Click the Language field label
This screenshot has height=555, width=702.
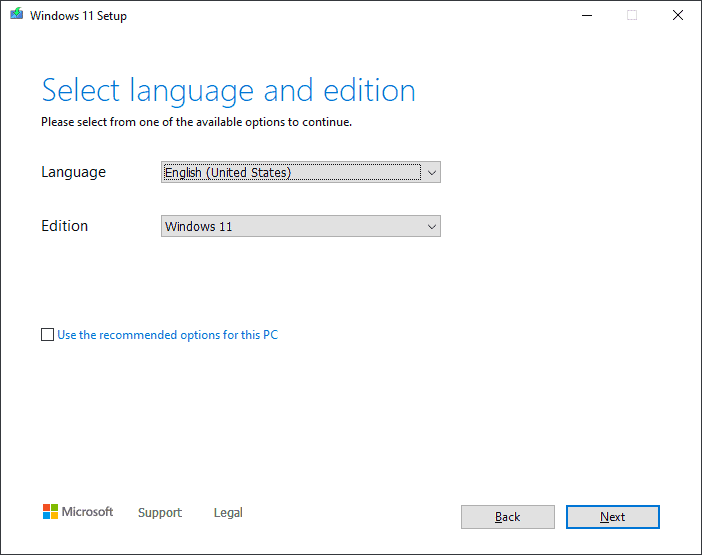point(73,172)
